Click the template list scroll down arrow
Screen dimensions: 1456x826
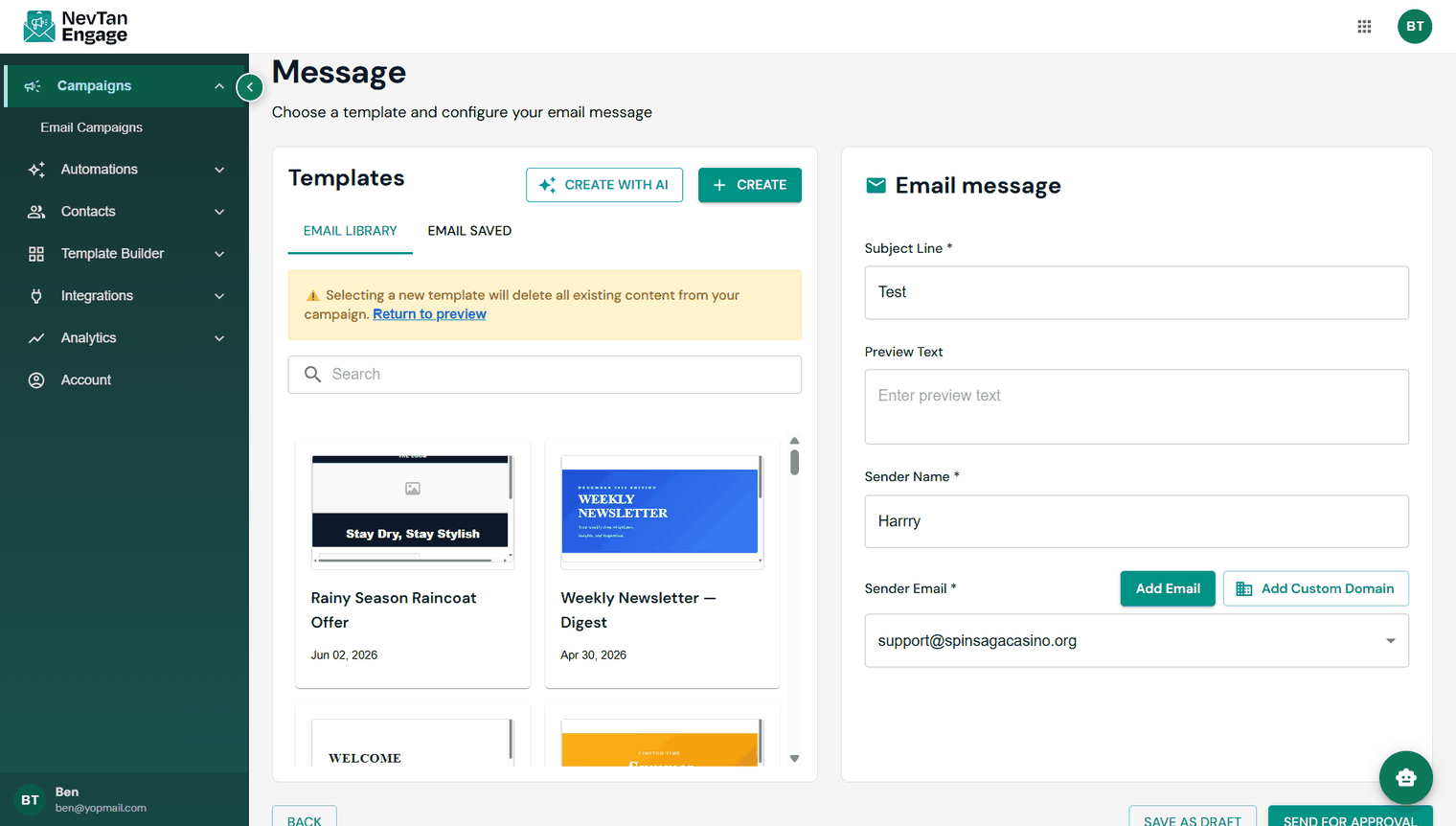794,758
